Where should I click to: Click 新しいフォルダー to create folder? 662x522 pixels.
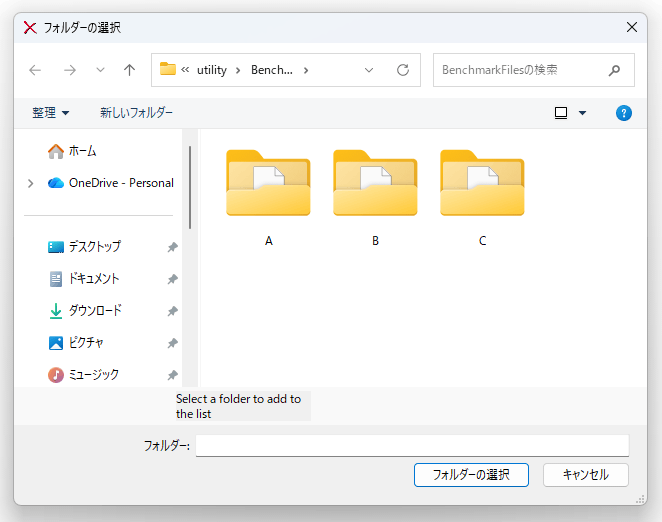[x=136, y=113]
